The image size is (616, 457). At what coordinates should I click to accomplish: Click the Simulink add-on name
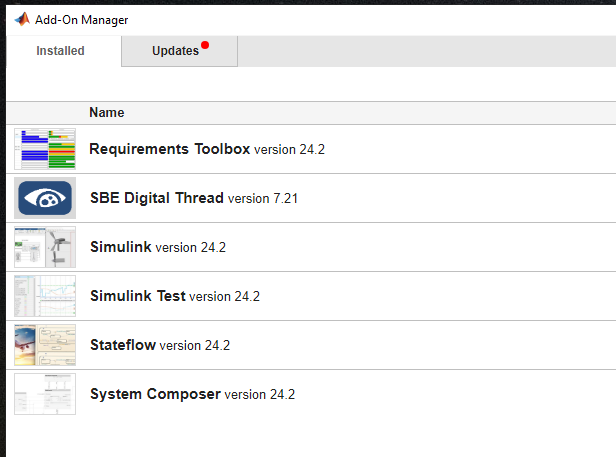120,247
